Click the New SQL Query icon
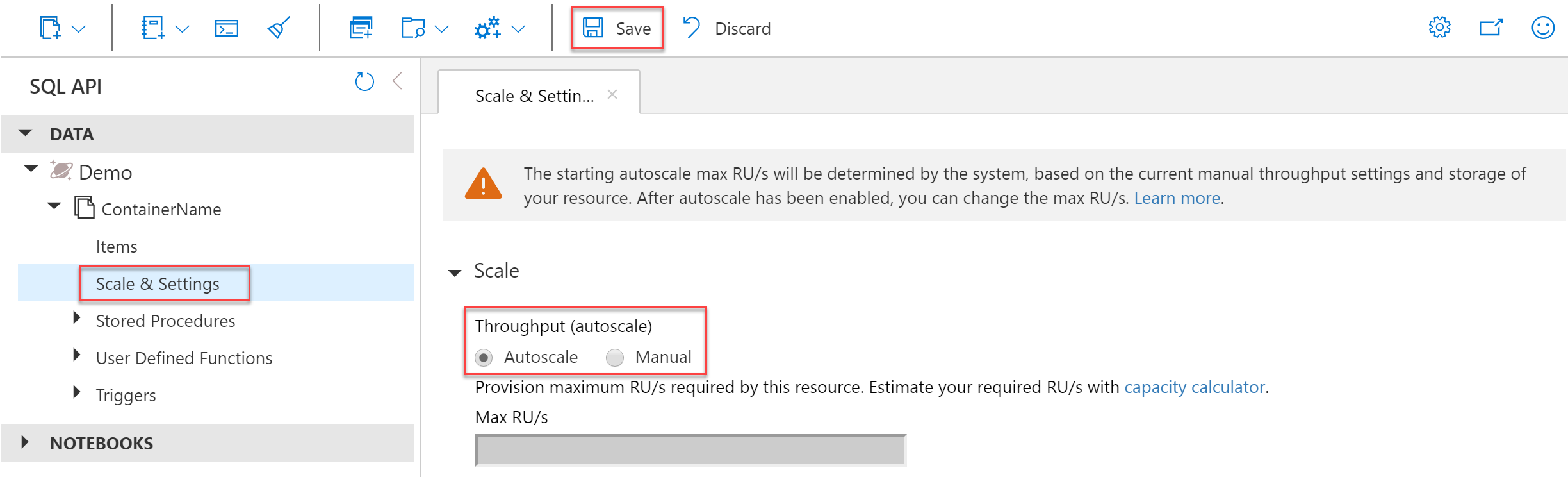Screen dimensions: 1568x477 point(153,28)
